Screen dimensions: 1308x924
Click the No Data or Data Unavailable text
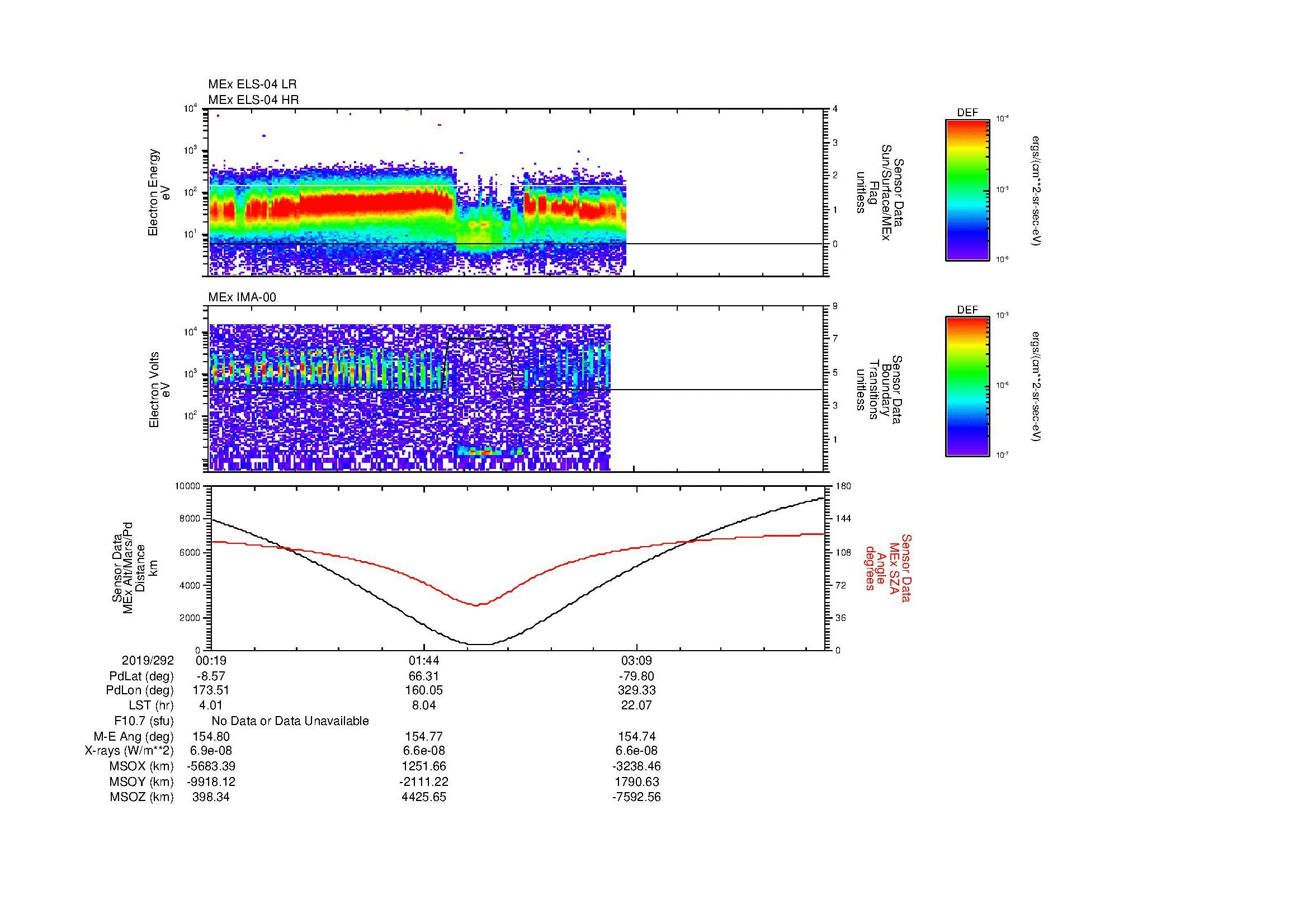coord(290,721)
